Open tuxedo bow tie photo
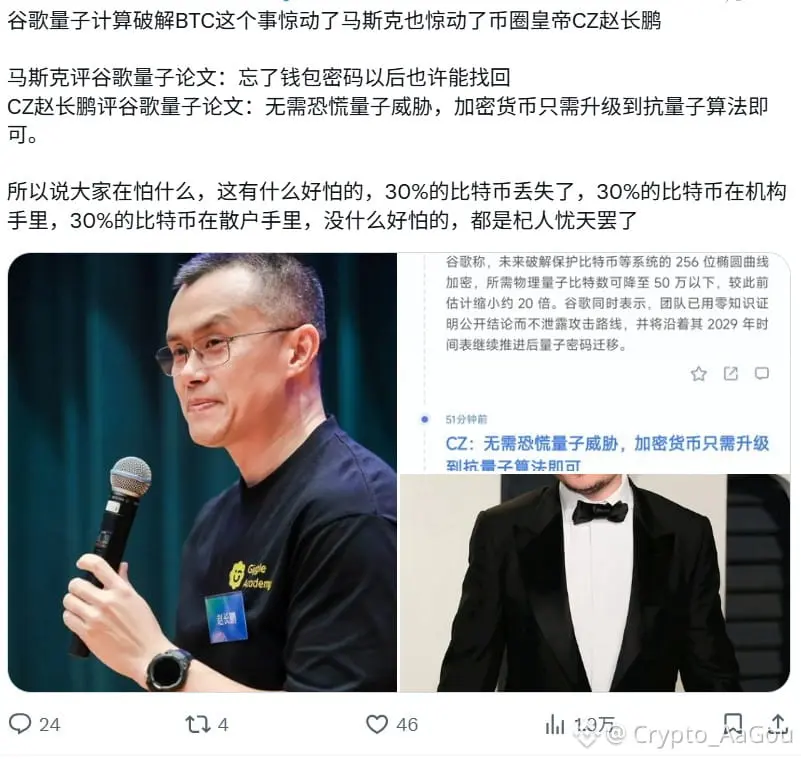This screenshot has width=801, height=759. (595, 583)
